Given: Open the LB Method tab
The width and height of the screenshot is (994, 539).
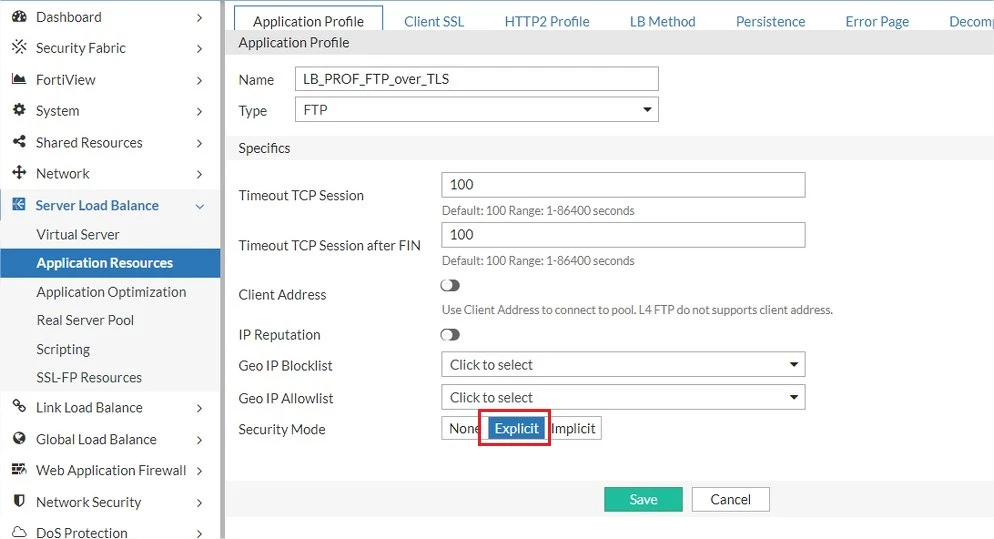Looking at the screenshot, I should tap(662, 22).
